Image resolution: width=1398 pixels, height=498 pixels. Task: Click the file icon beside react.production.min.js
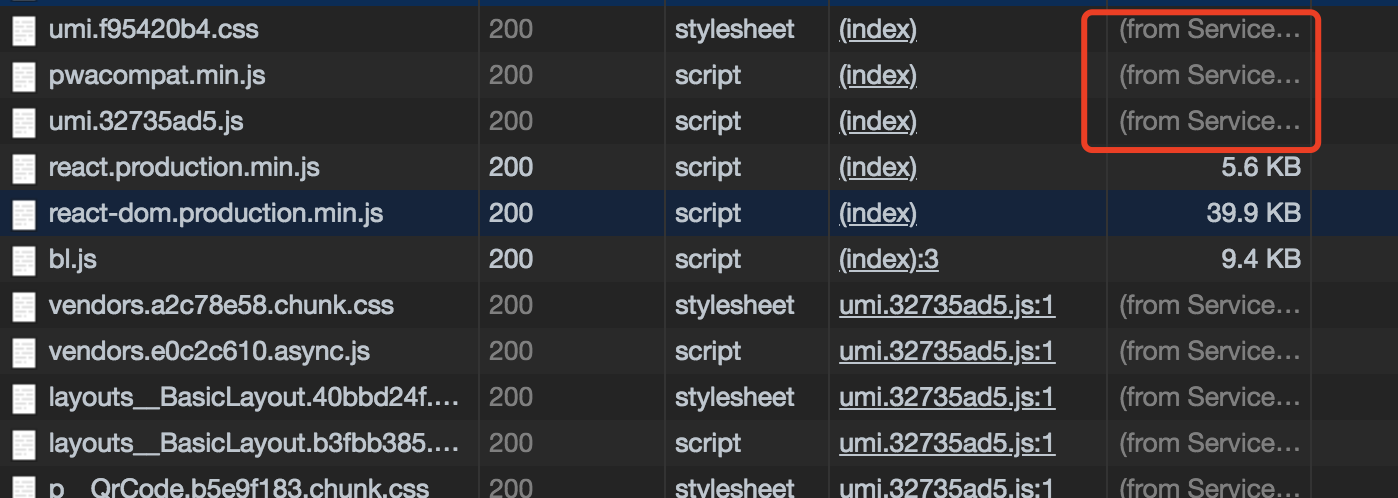point(23,168)
